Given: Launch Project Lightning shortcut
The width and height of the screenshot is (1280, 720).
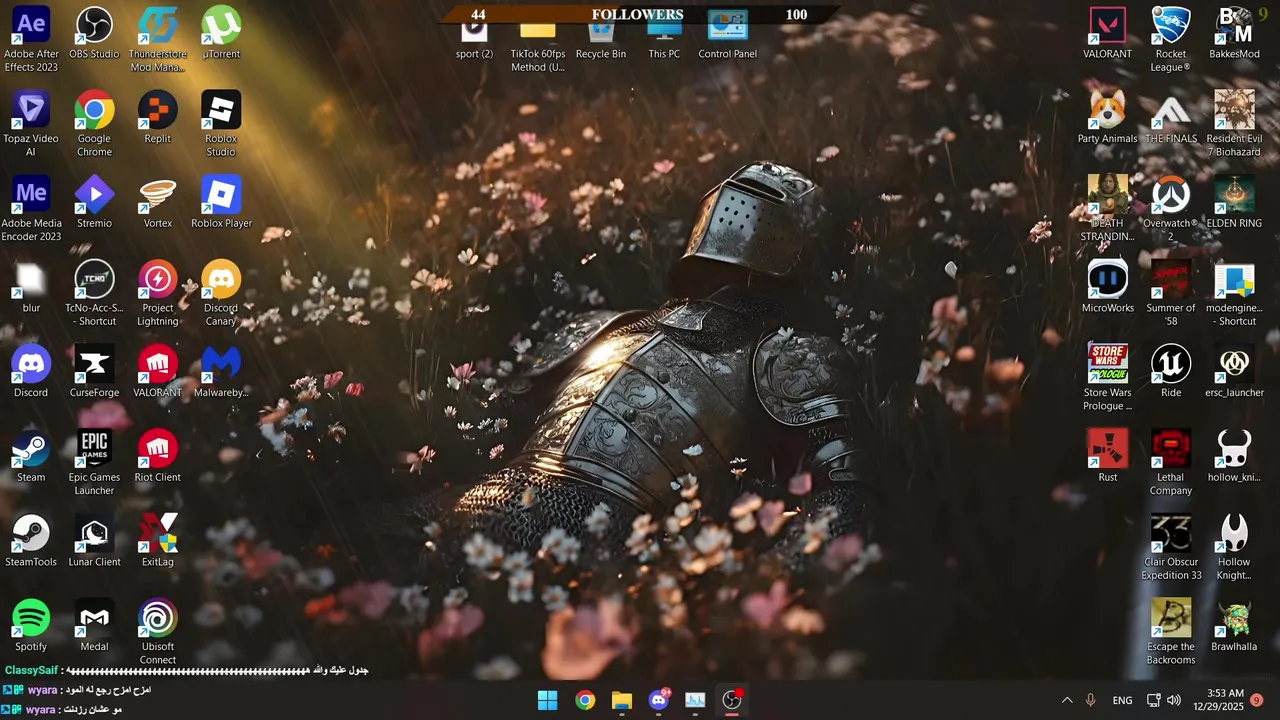Looking at the screenshot, I should (x=157, y=295).
